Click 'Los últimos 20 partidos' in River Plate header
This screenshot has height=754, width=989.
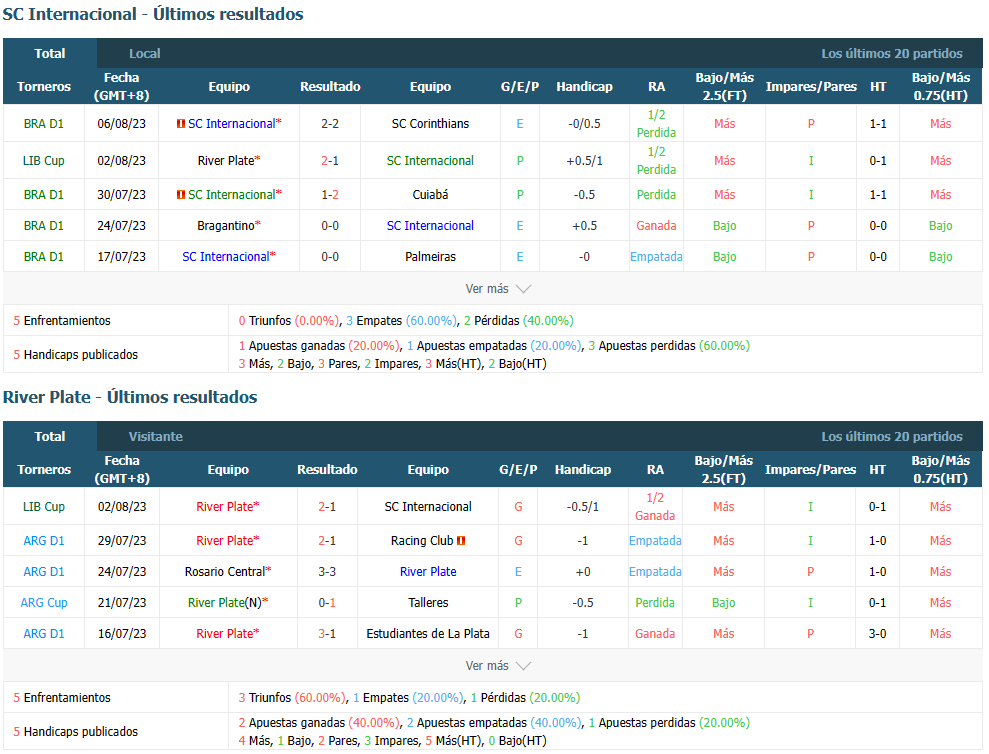pos(892,437)
